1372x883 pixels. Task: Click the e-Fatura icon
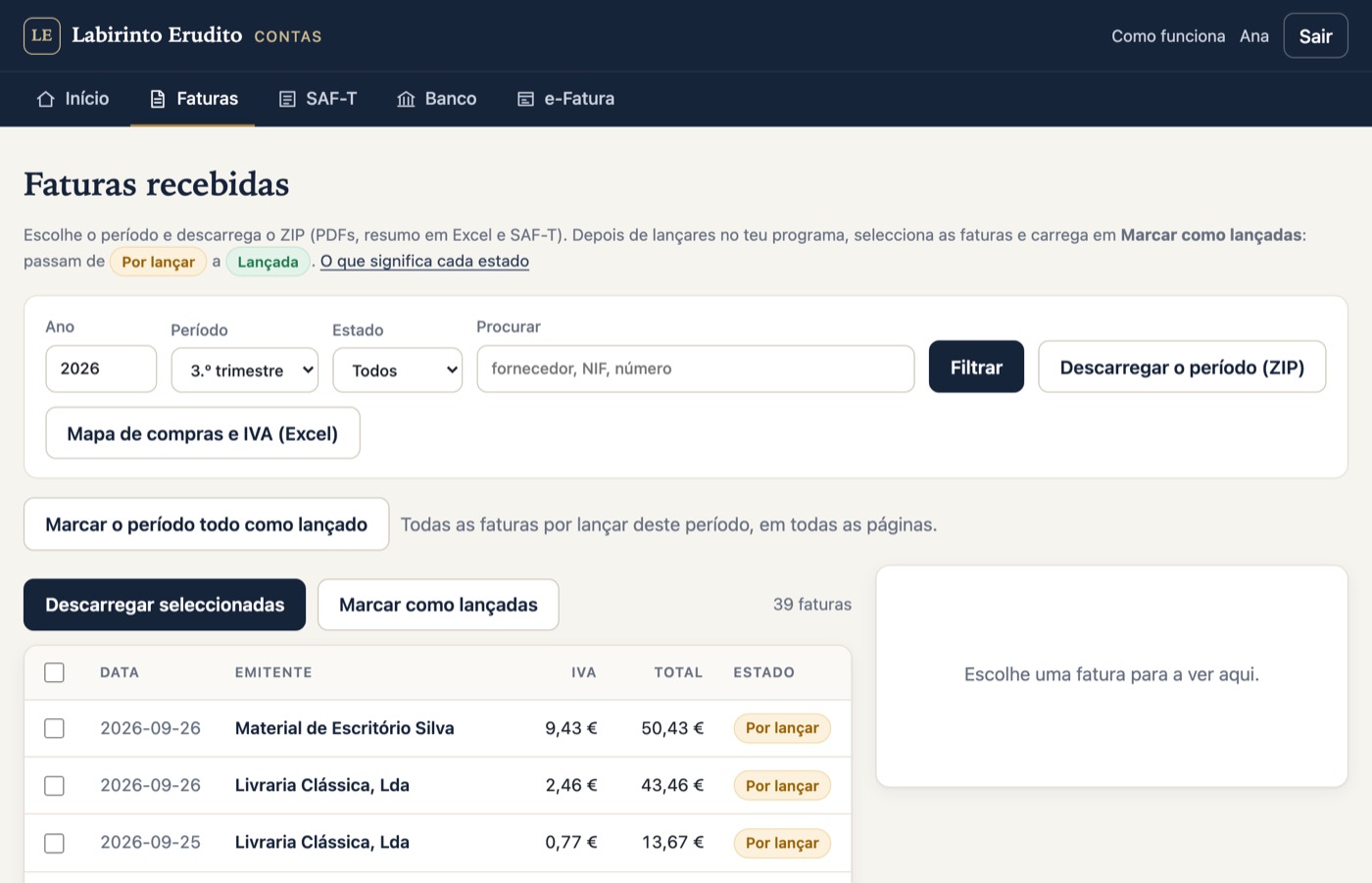tap(526, 99)
